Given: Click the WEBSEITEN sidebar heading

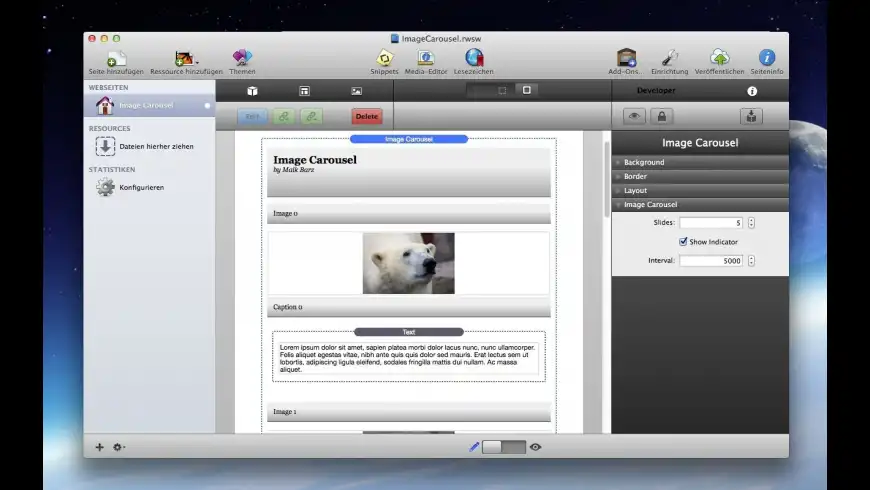Looking at the screenshot, I should 109,88.
